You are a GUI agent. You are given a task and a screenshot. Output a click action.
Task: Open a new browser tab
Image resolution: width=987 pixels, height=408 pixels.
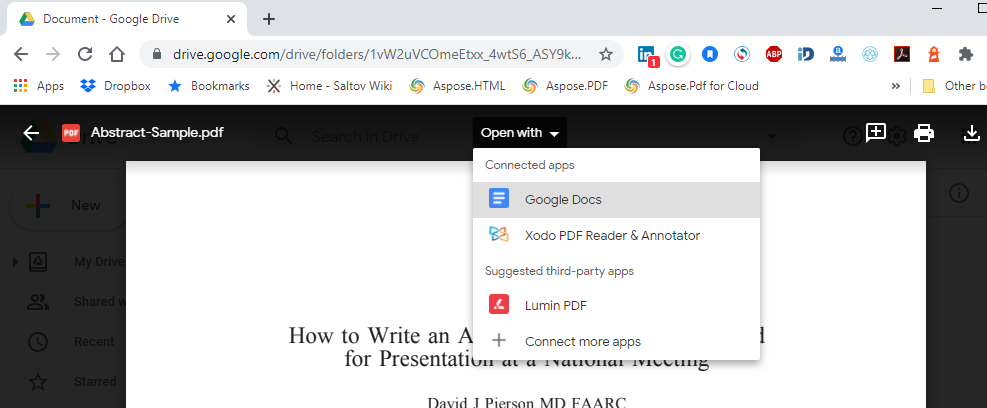click(x=269, y=19)
